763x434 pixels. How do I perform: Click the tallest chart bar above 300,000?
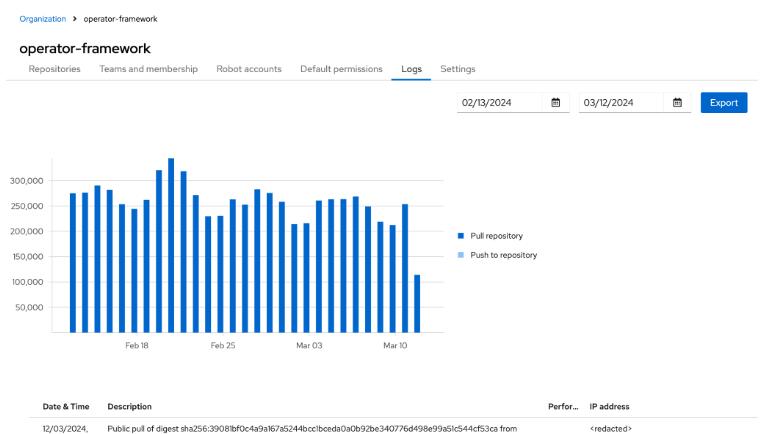tap(171, 245)
